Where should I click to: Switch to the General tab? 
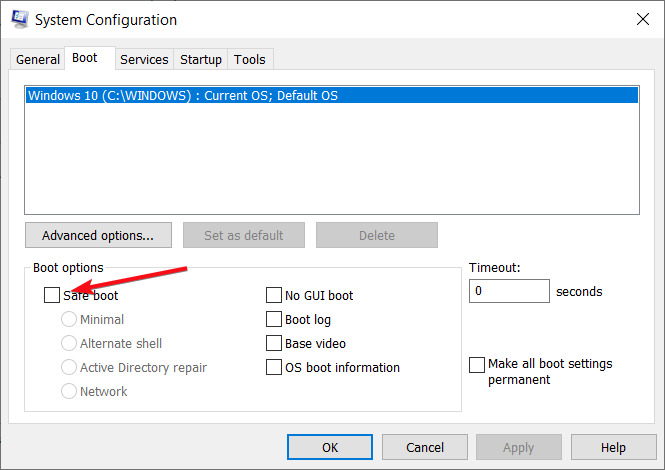tap(38, 60)
